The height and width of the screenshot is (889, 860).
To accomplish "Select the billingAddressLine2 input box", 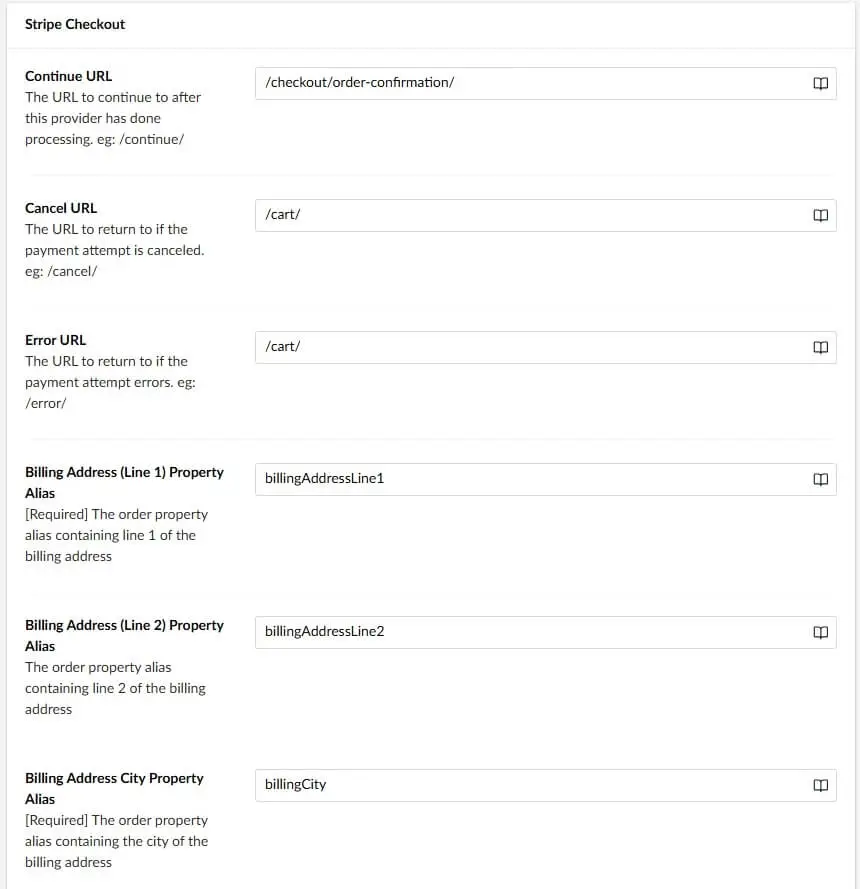I will point(530,632).
